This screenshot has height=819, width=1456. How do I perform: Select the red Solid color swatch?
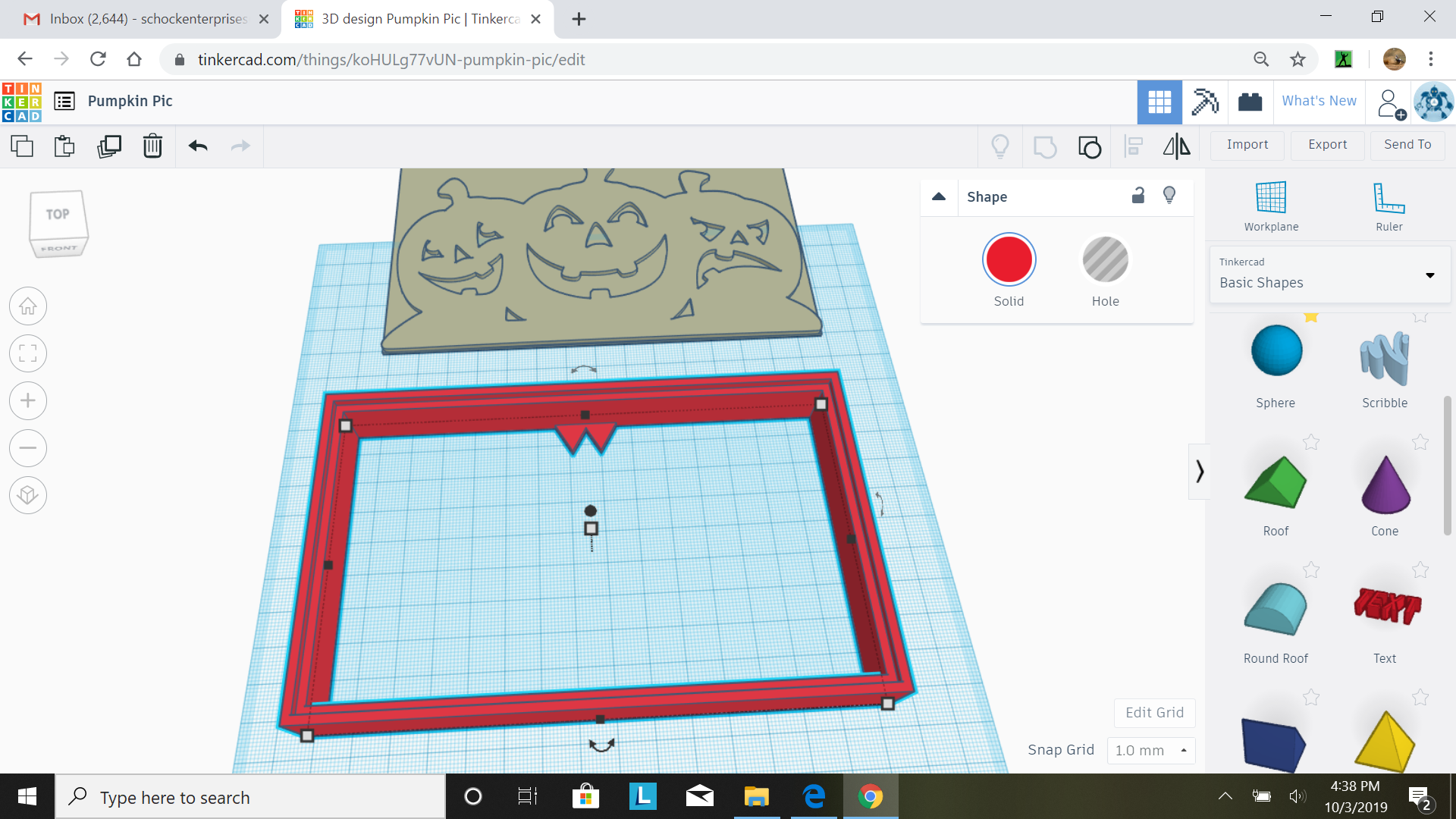[x=1009, y=259]
